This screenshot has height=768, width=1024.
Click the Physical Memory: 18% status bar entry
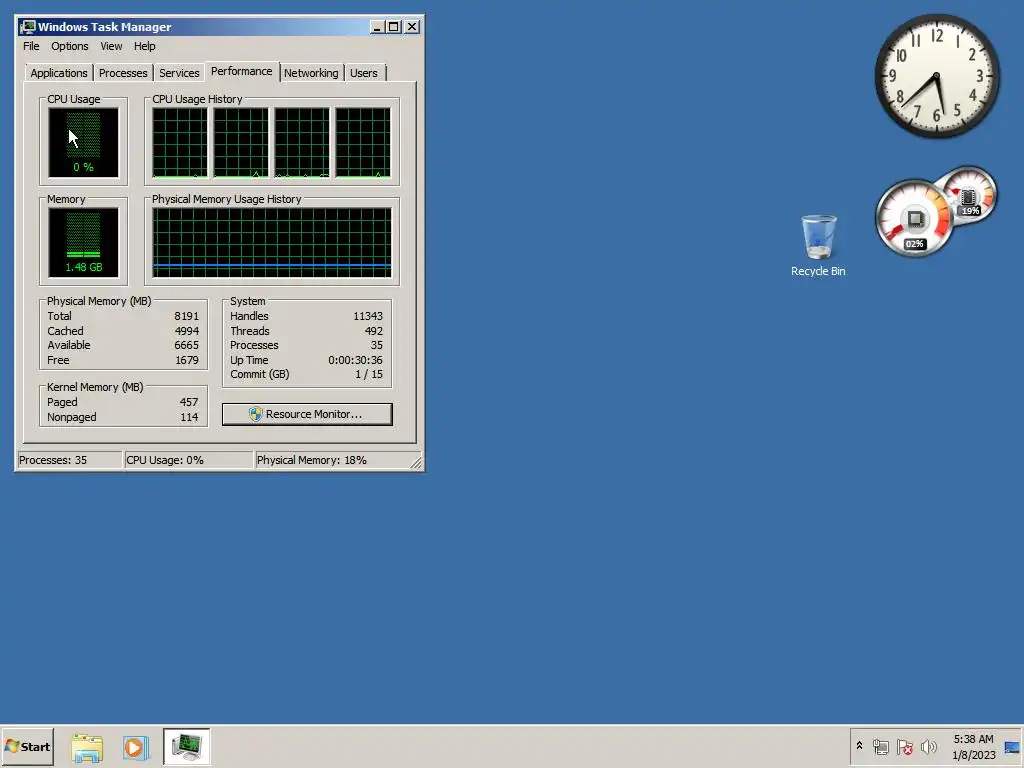[332, 460]
